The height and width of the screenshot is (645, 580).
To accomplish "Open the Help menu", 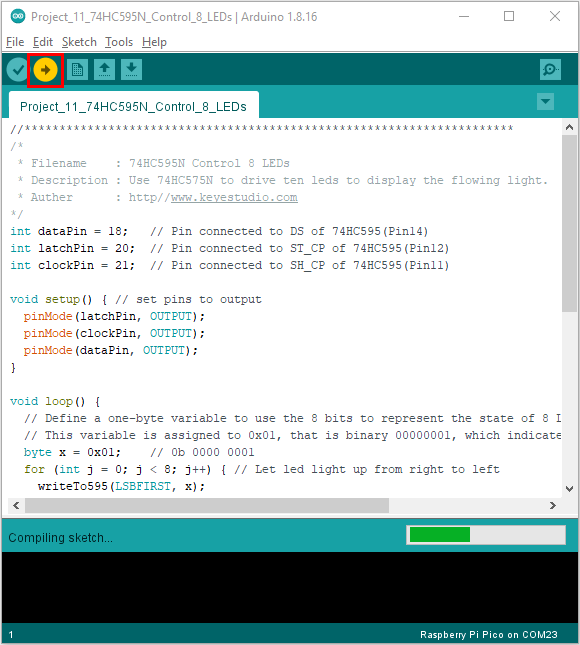I will [x=154, y=42].
